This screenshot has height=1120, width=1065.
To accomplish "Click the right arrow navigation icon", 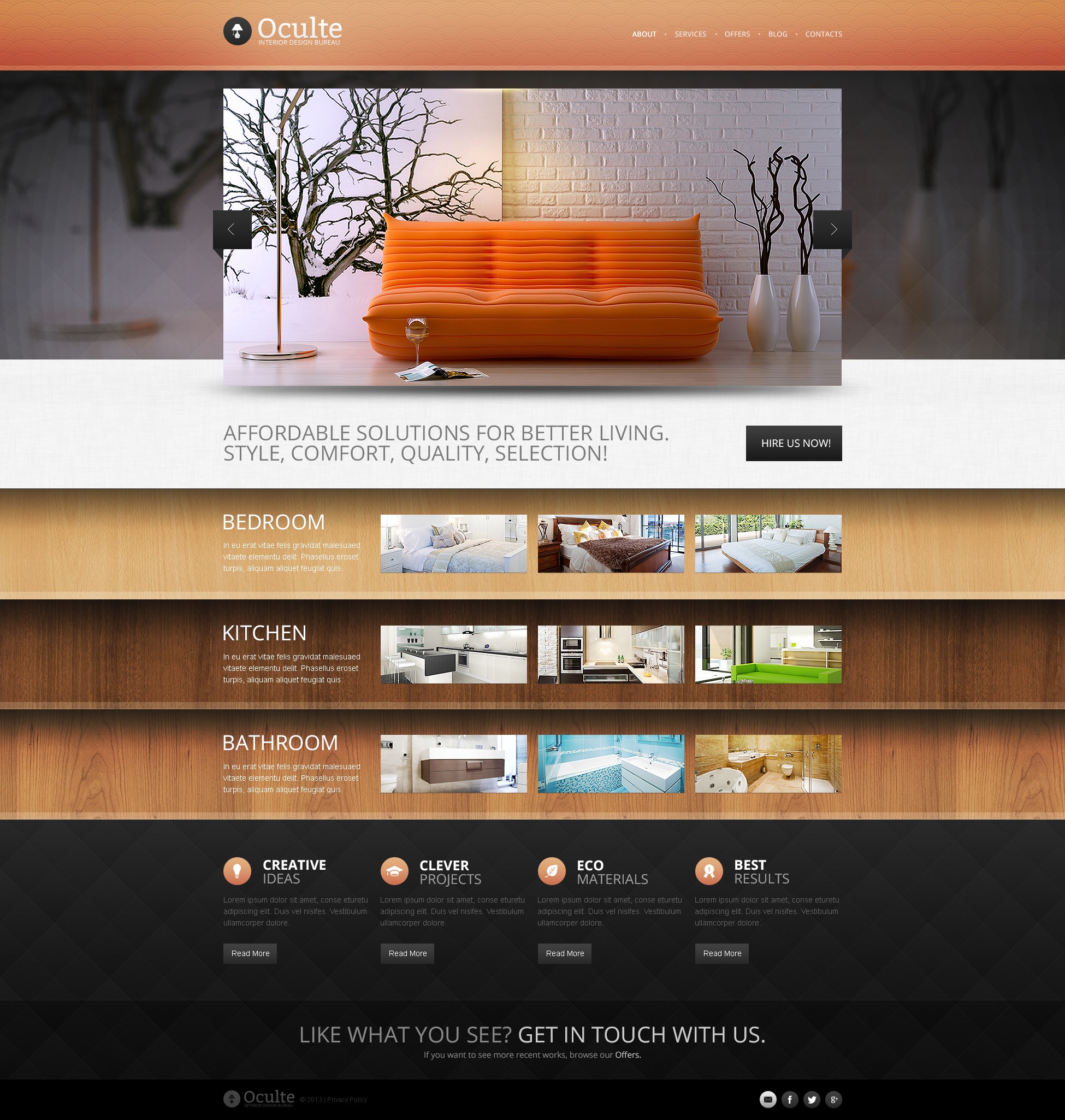I will tap(833, 228).
